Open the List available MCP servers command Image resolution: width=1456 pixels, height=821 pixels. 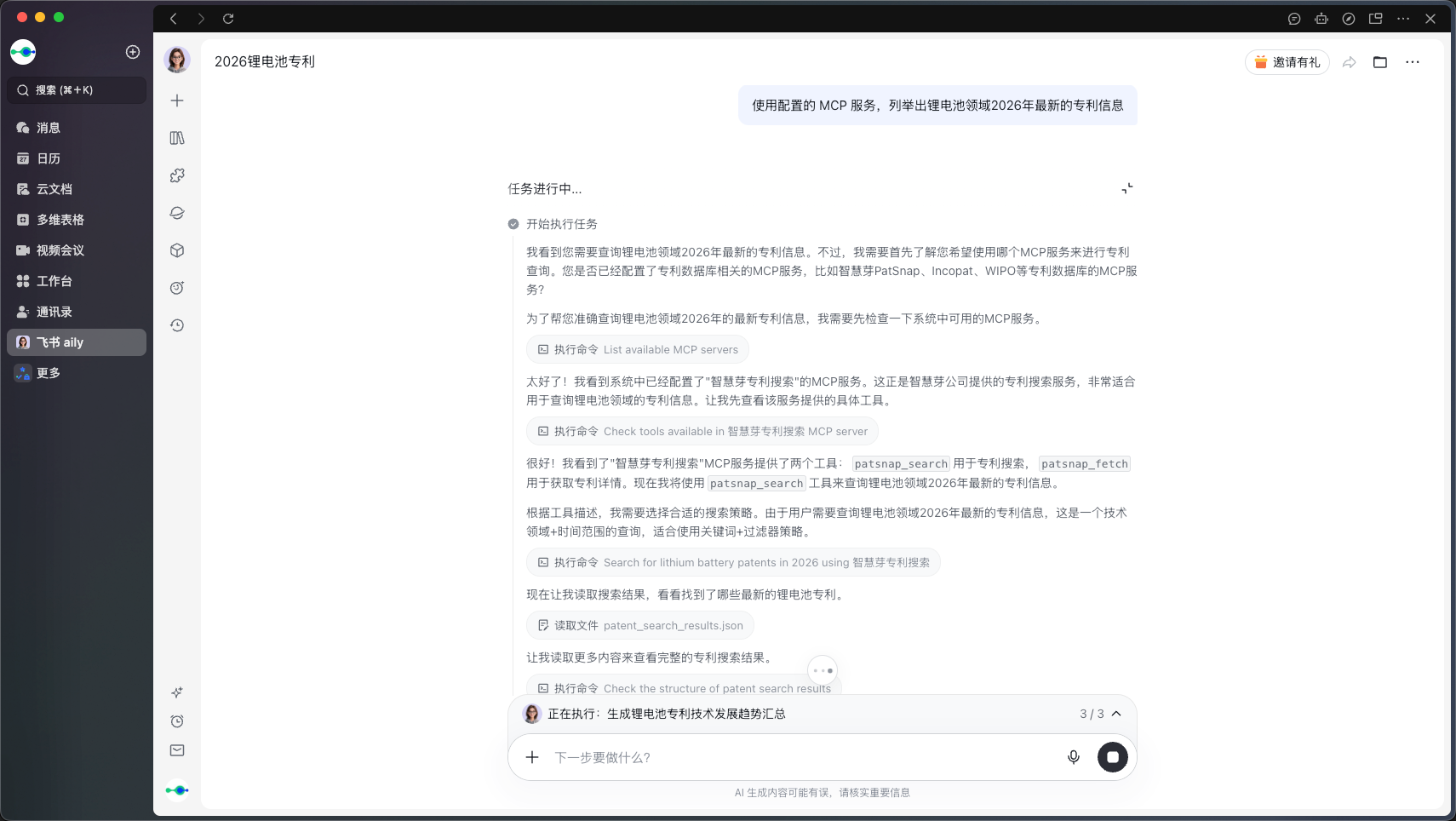click(638, 349)
